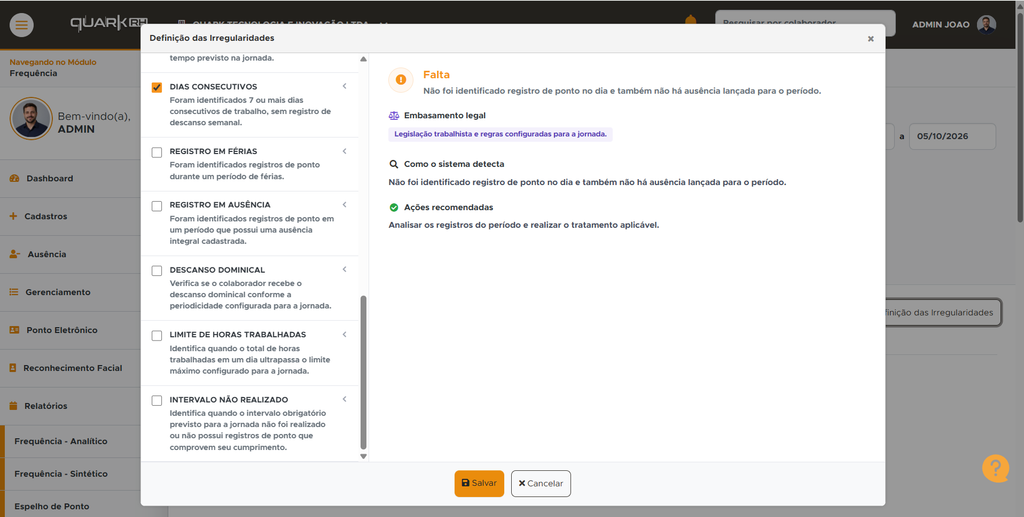Click the notification bell icon
The height and width of the screenshot is (517, 1024).
point(690,20)
